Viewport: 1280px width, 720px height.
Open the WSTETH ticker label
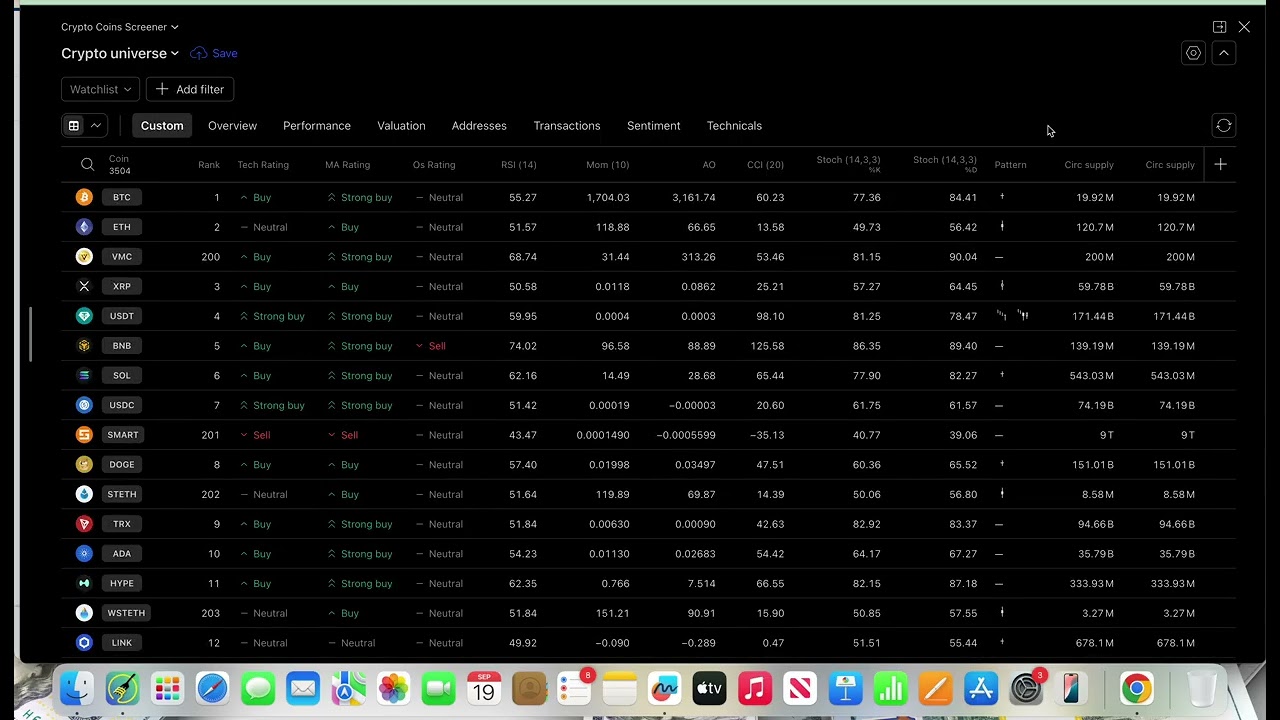126,613
